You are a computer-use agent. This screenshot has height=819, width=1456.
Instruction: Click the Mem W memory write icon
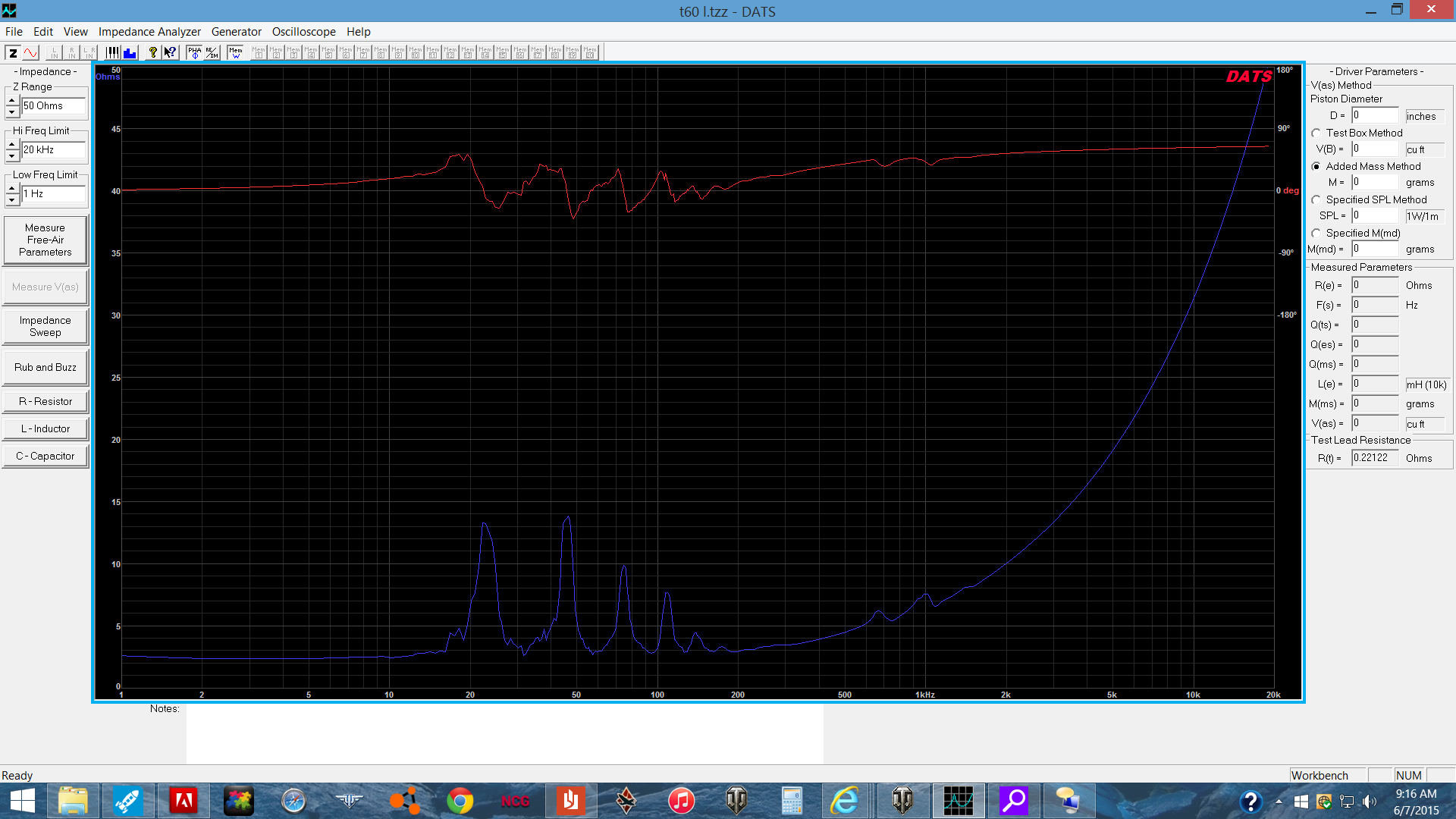tap(236, 52)
